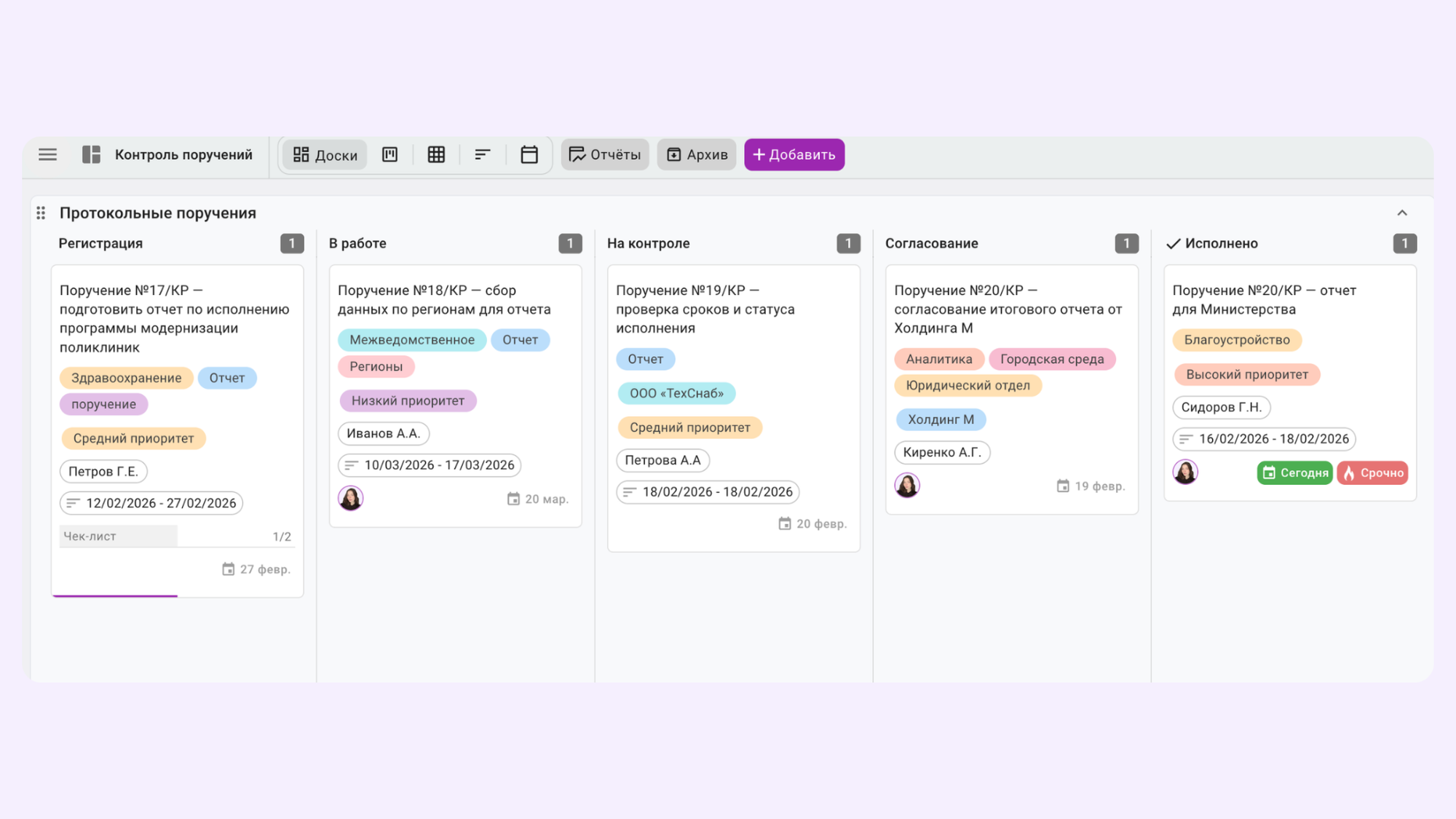Click the Здравоохранение orange tag
This screenshot has width=1456, height=819.
126,378
